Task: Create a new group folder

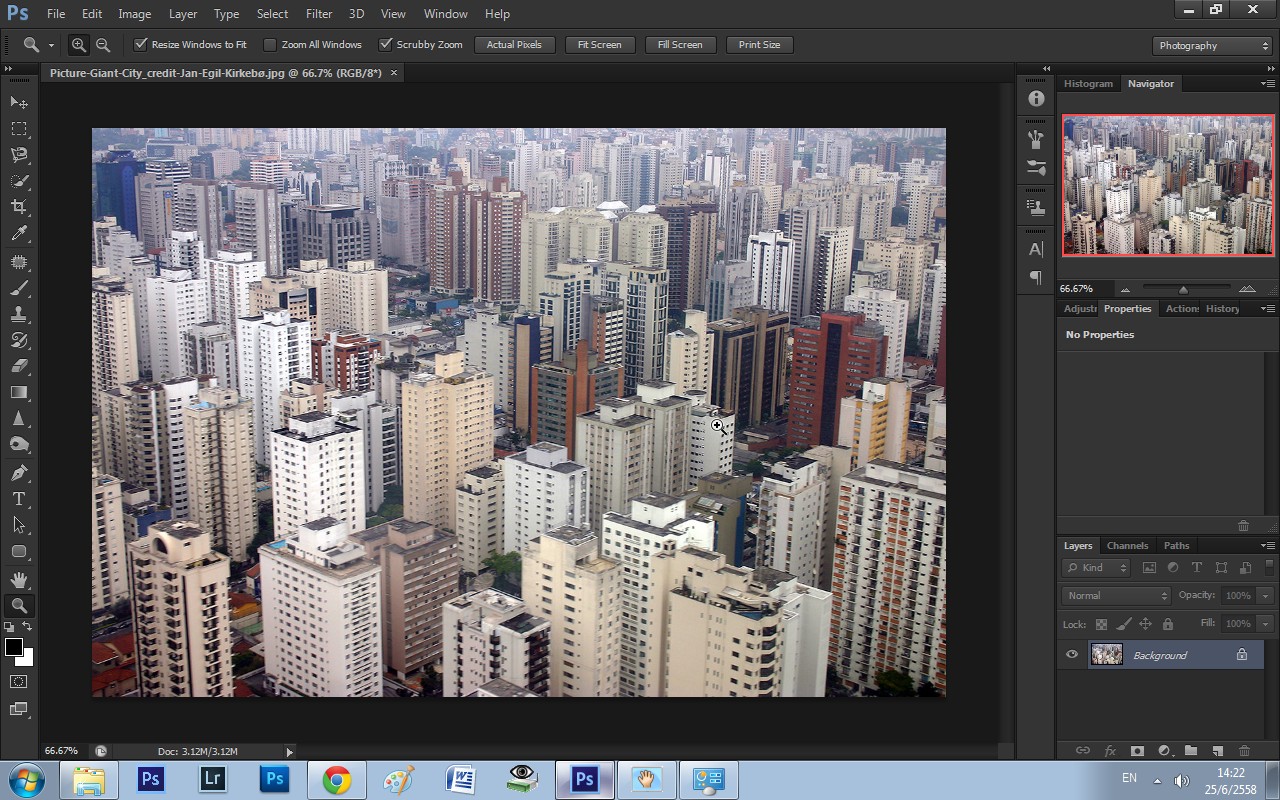Action: point(1191,750)
